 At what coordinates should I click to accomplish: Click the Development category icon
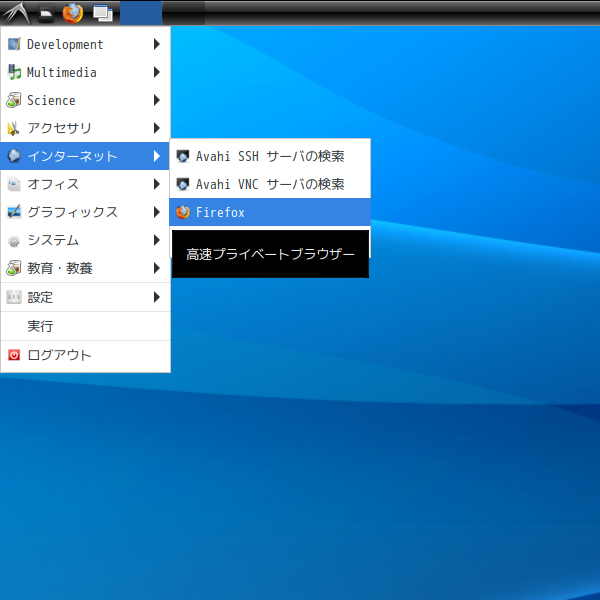click(x=14, y=44)
